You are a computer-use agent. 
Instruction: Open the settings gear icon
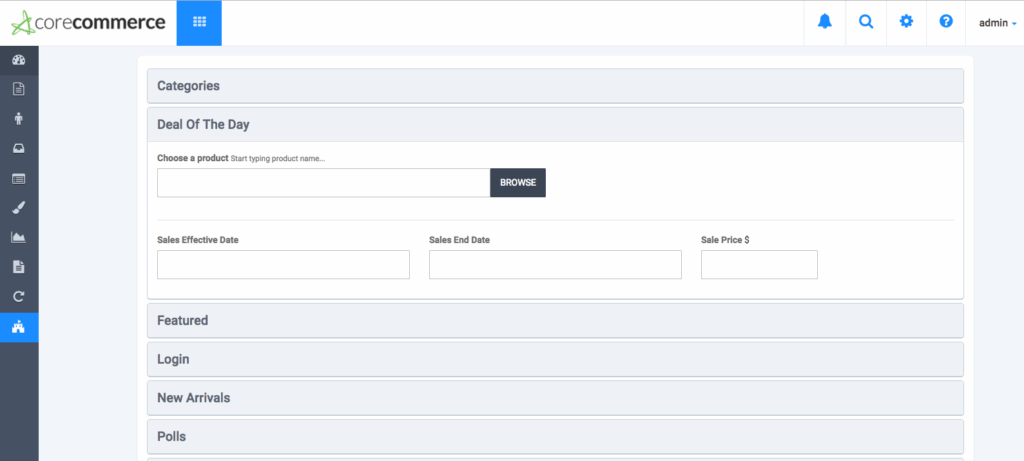tap(906, 22)
